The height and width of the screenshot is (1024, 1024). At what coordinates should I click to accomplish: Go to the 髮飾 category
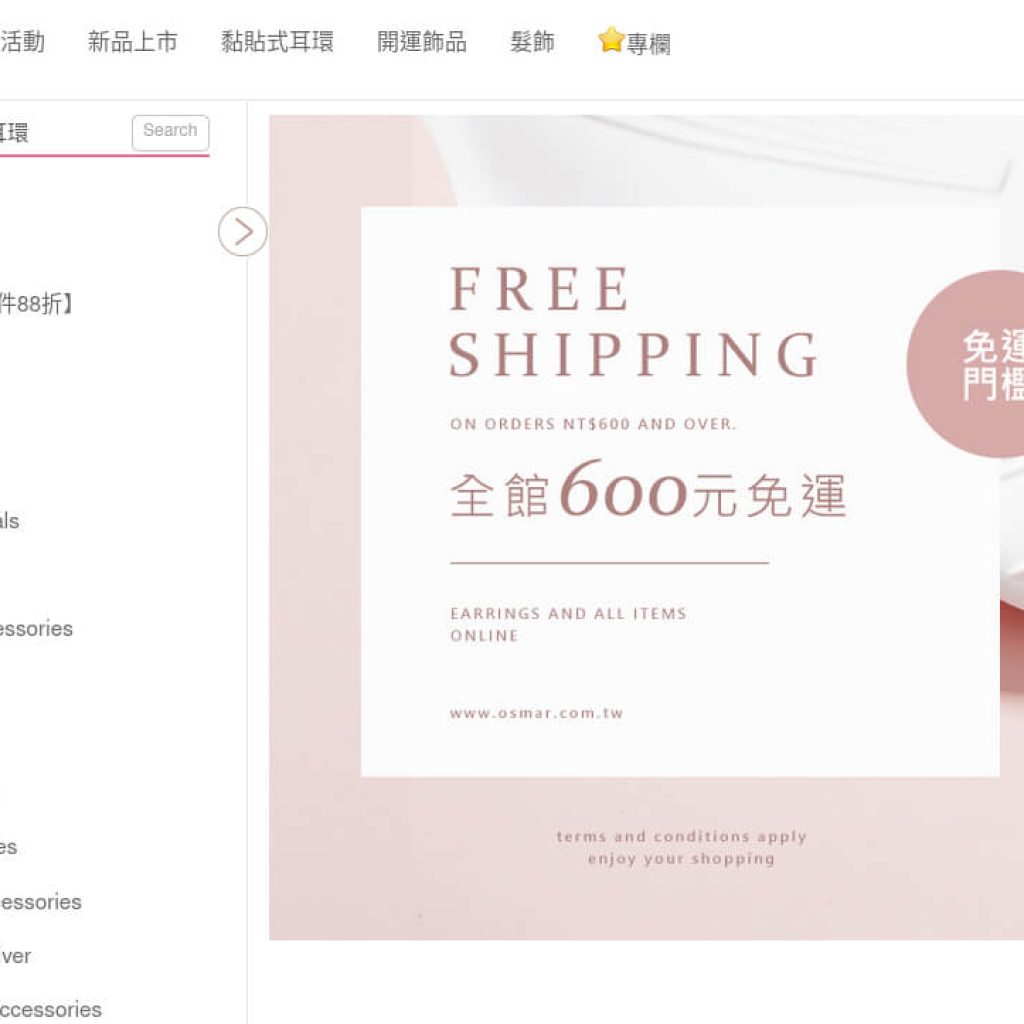click(x=532, y=42)
